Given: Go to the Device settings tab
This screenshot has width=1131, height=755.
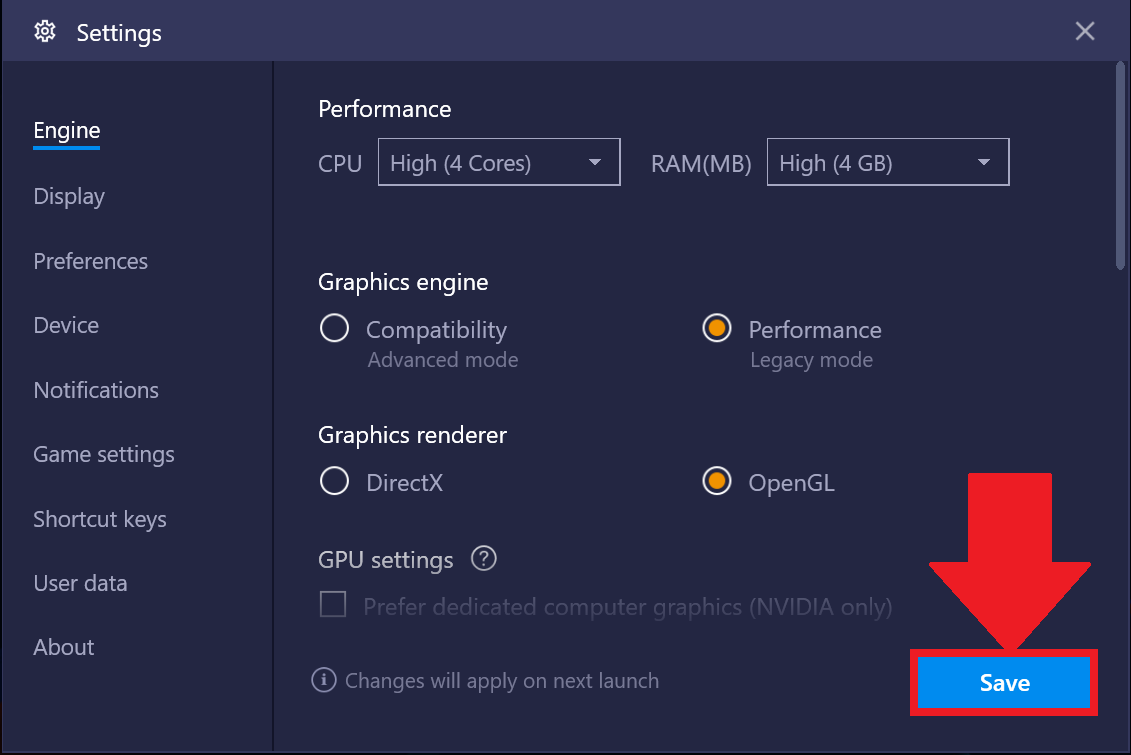Looking at the screenshot, I should (66, 325).
